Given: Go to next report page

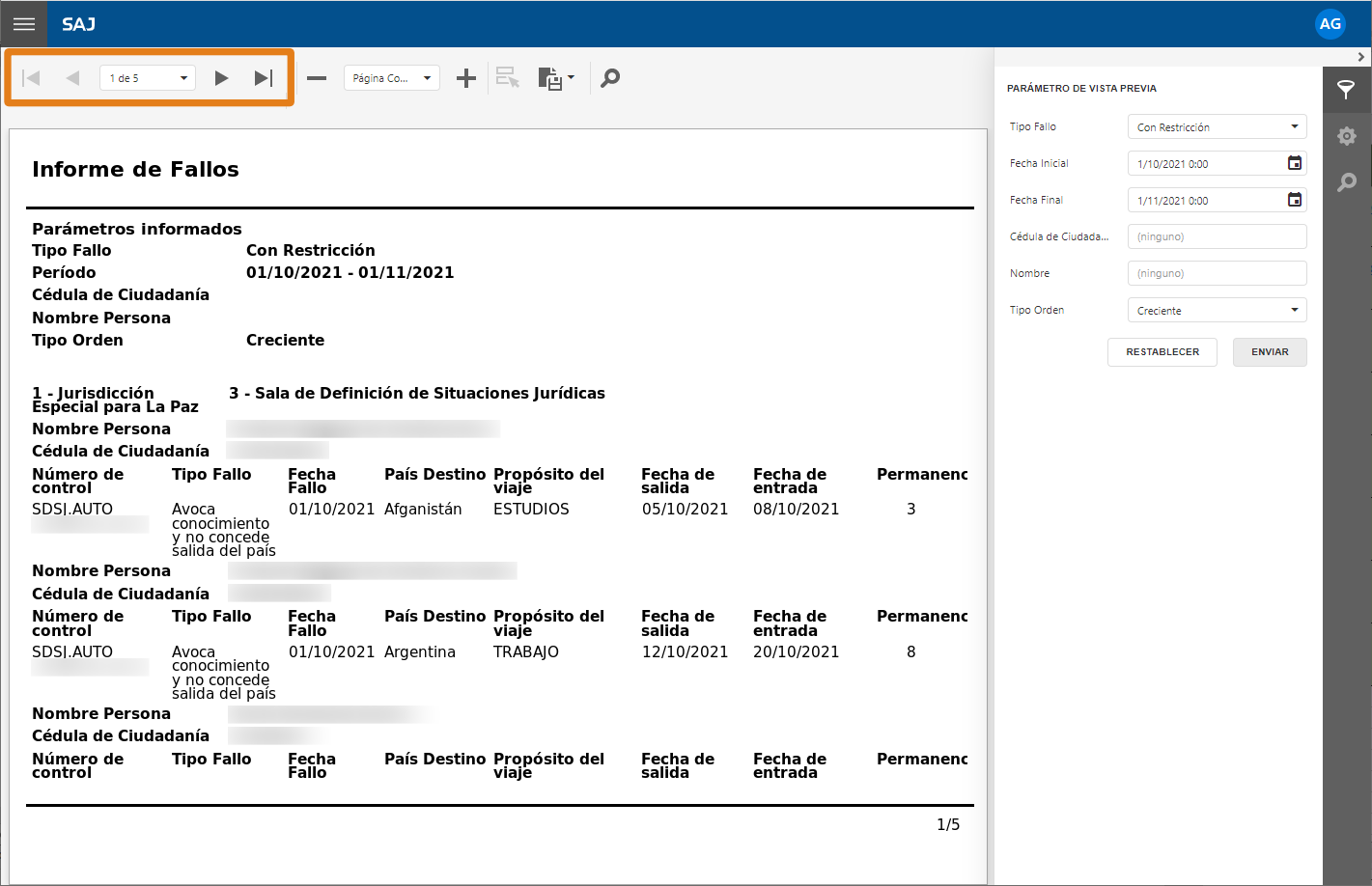Looking at the screenshot, I should click(221, 78).
